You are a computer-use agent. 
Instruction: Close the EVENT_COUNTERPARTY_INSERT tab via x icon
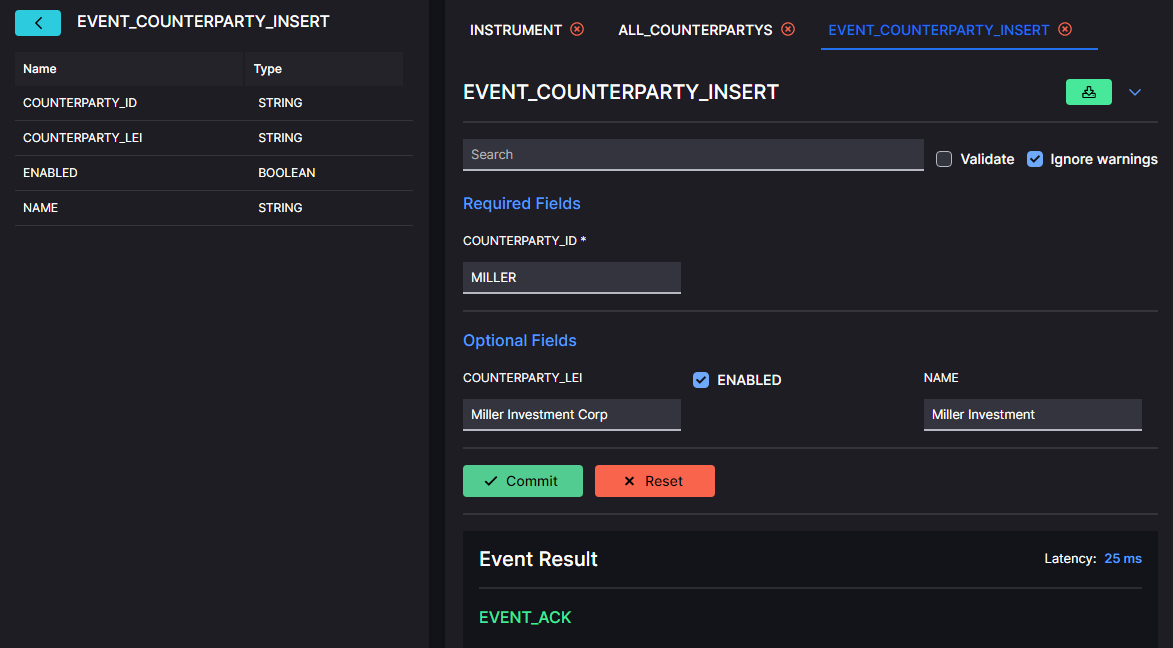[1065, 29]
